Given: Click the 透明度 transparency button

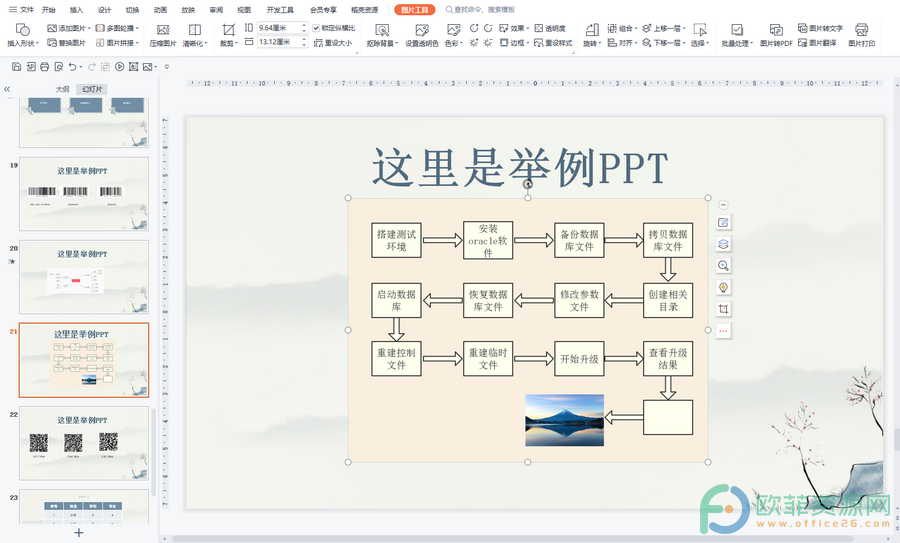Looking at the screenshot, I should [550, 28].
